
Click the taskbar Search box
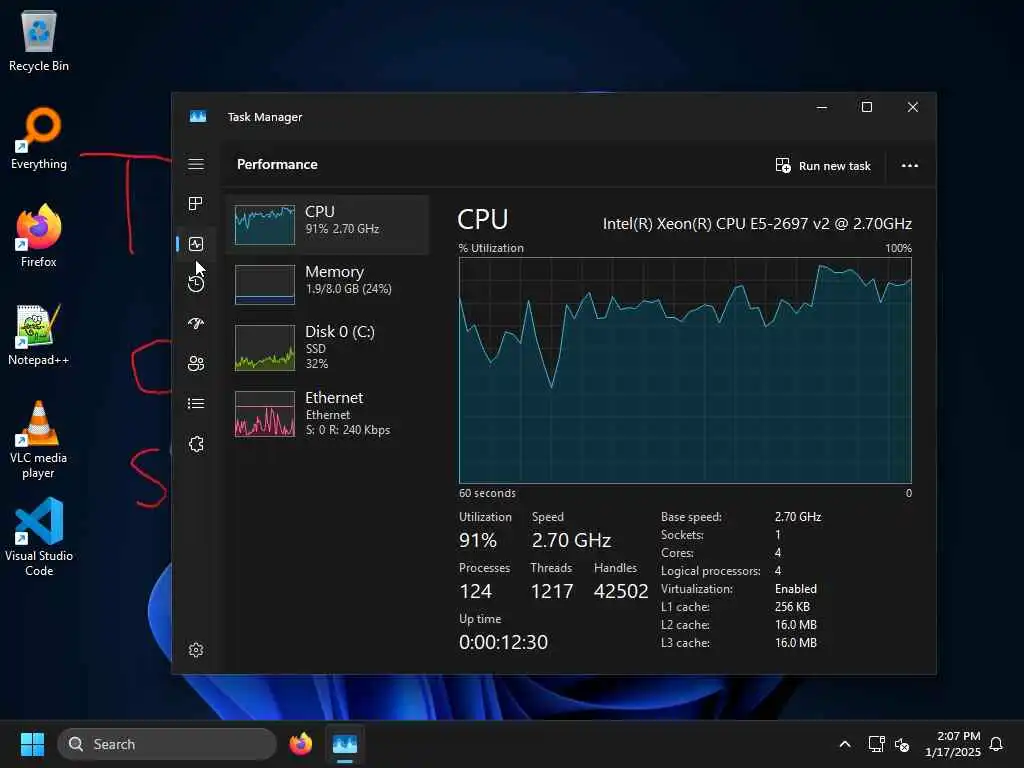tap(167, 744)
